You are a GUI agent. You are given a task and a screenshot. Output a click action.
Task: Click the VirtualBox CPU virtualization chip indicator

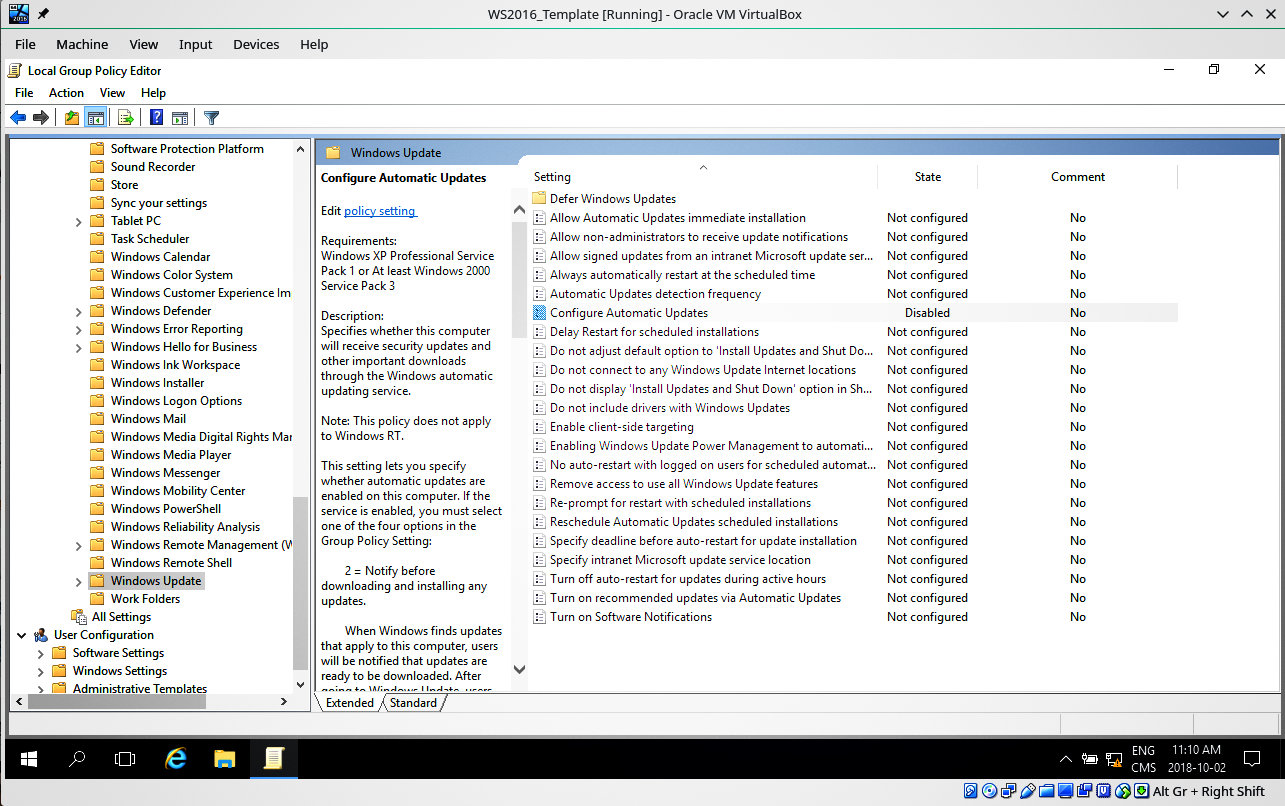pos(1103,791)
